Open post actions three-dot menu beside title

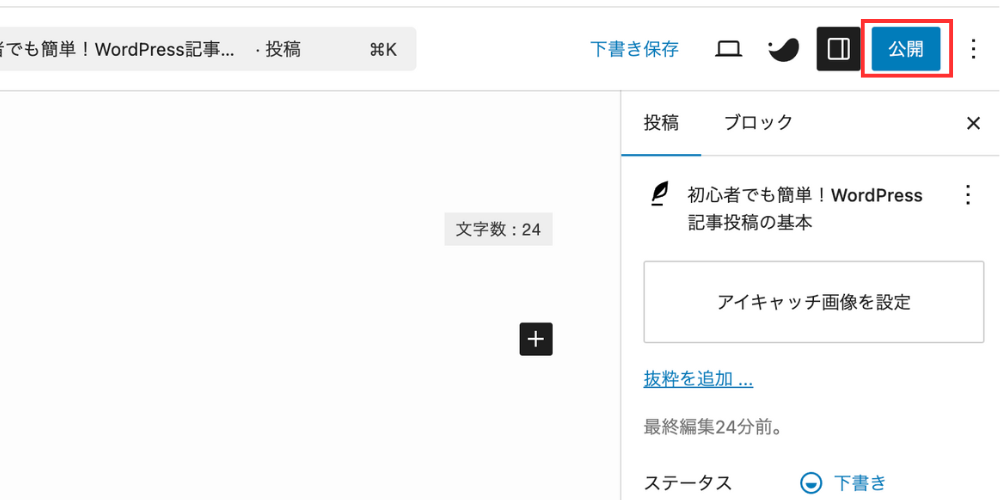(x=966, y=195)
